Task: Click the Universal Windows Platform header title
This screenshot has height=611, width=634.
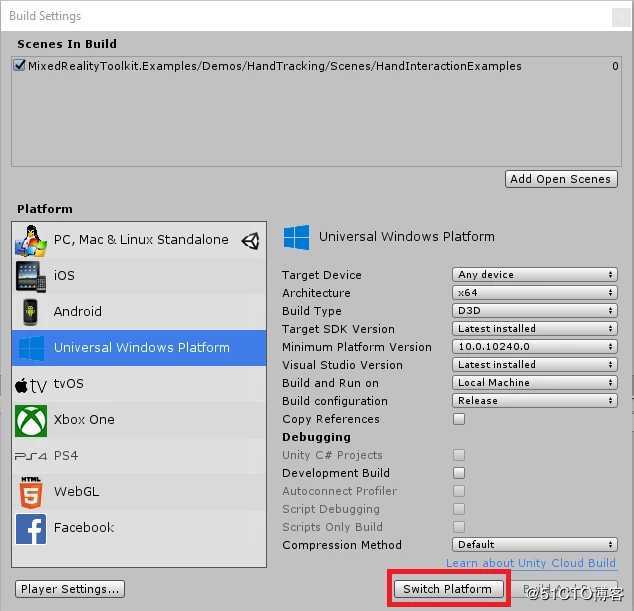Action: [407, 236]
